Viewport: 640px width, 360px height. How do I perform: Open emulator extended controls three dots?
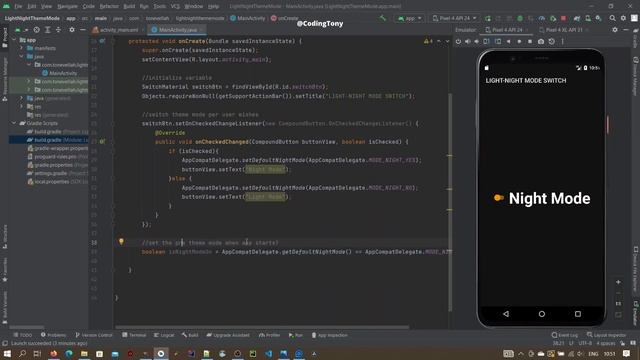pyautogui.click(x=562, y=41)
